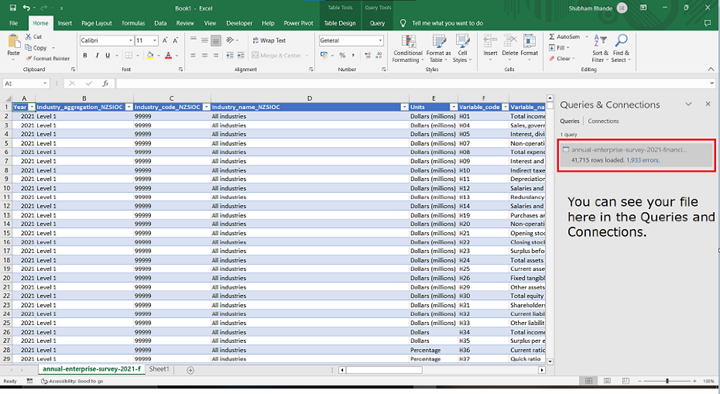
Task: Apply the red font color
Action: (x=168, y=56)
